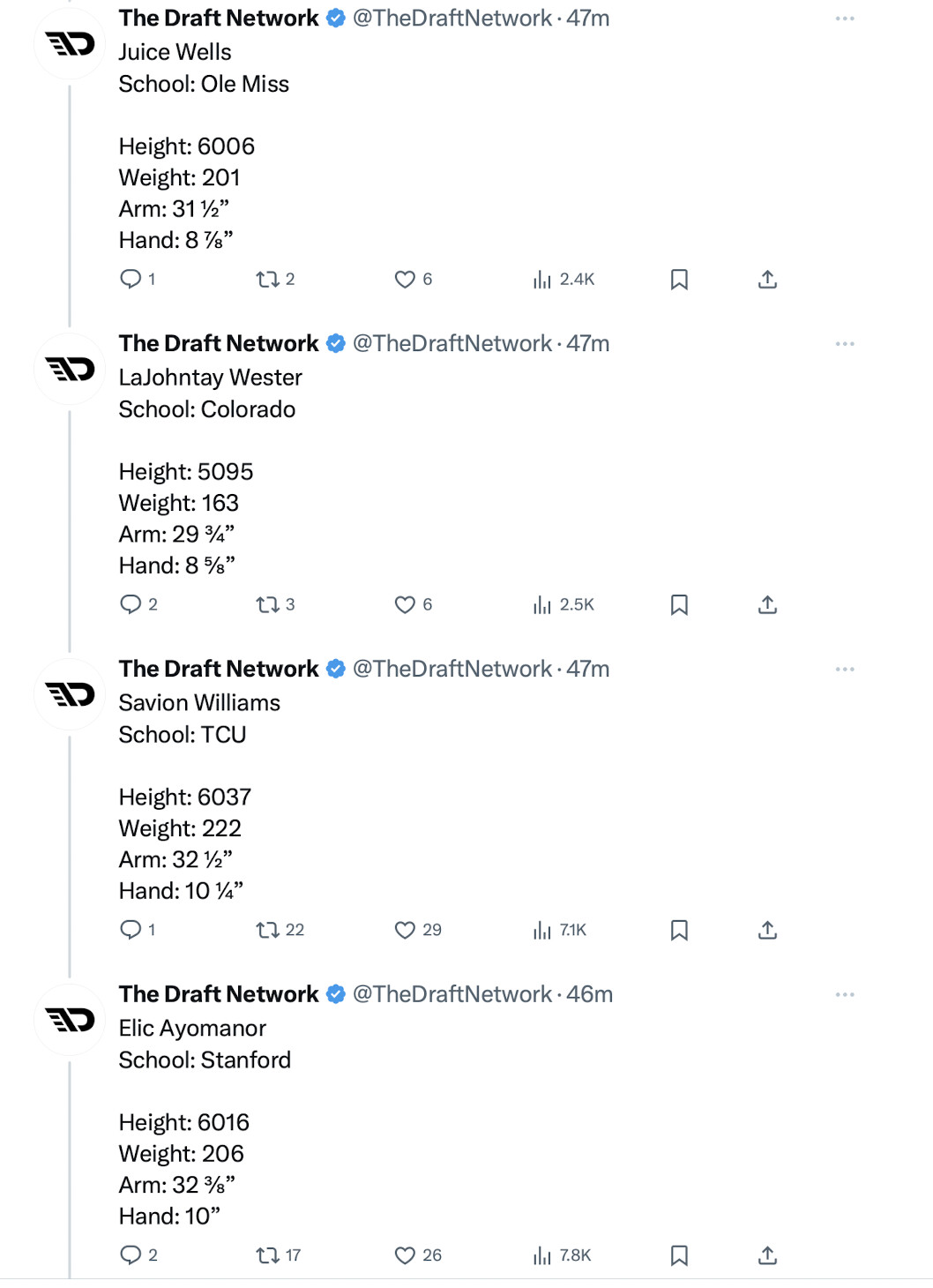Open more options on Juice Wells tweet
The image size is (933, 1288).
pos(845,19)
